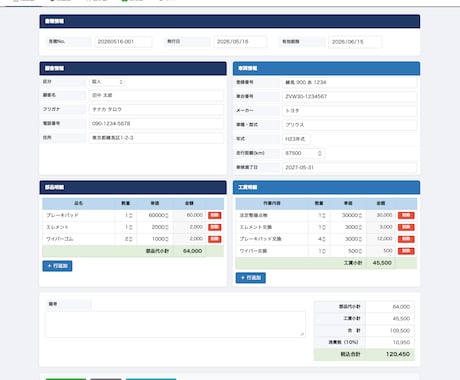Click the ワイパーゴム part name cell
Image resolution: width=460 pixels, height=380 pixels.
(x=79, y=239)
